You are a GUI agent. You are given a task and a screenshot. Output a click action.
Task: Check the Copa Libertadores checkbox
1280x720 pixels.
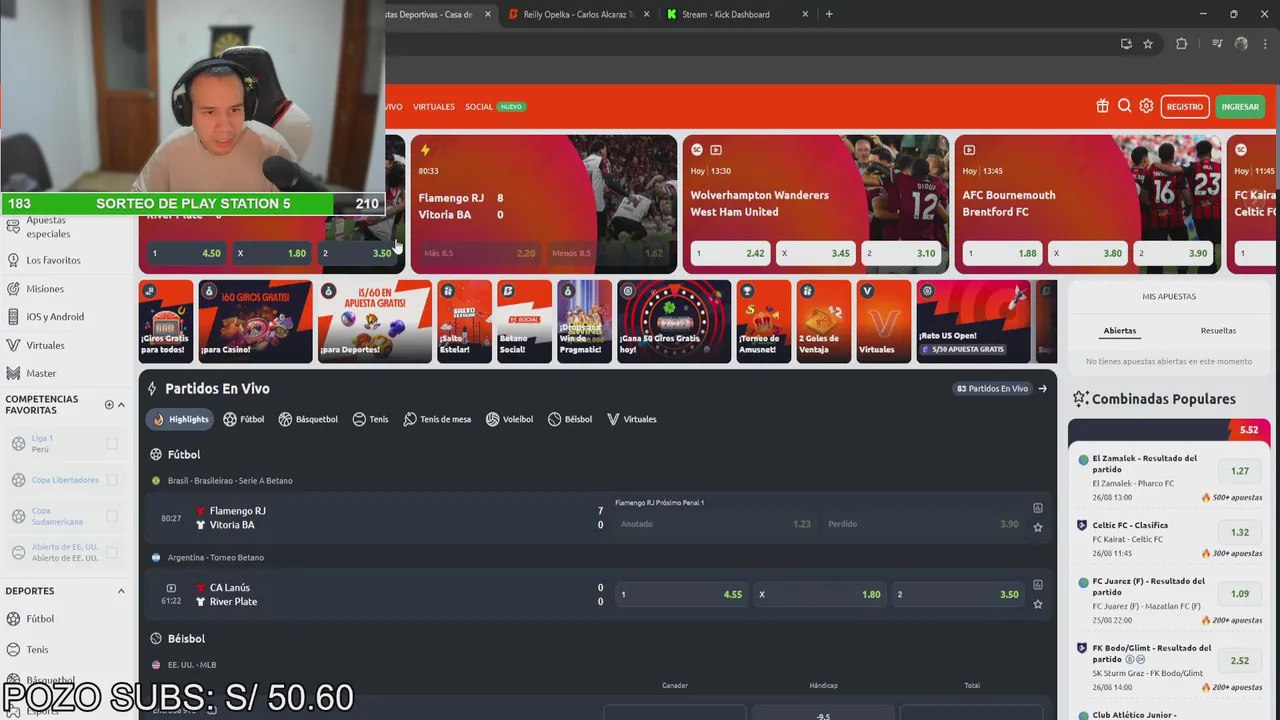[x=112, y=480]
